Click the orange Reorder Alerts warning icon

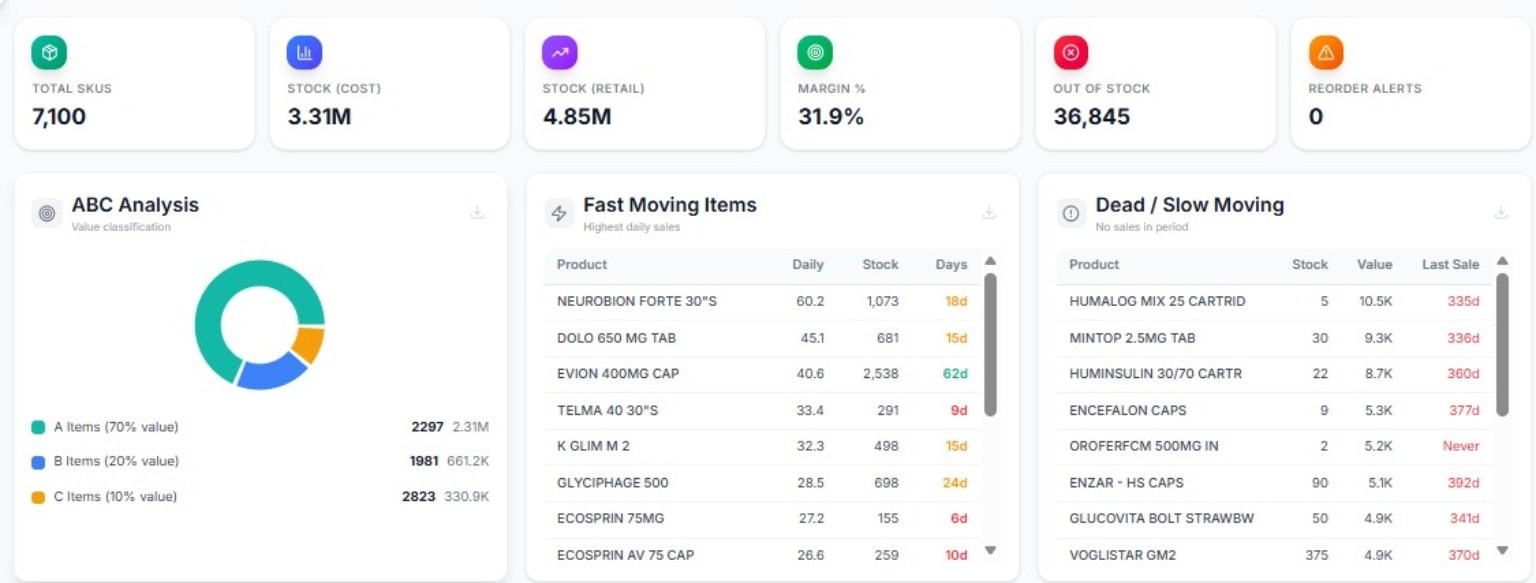point(1326,52)
